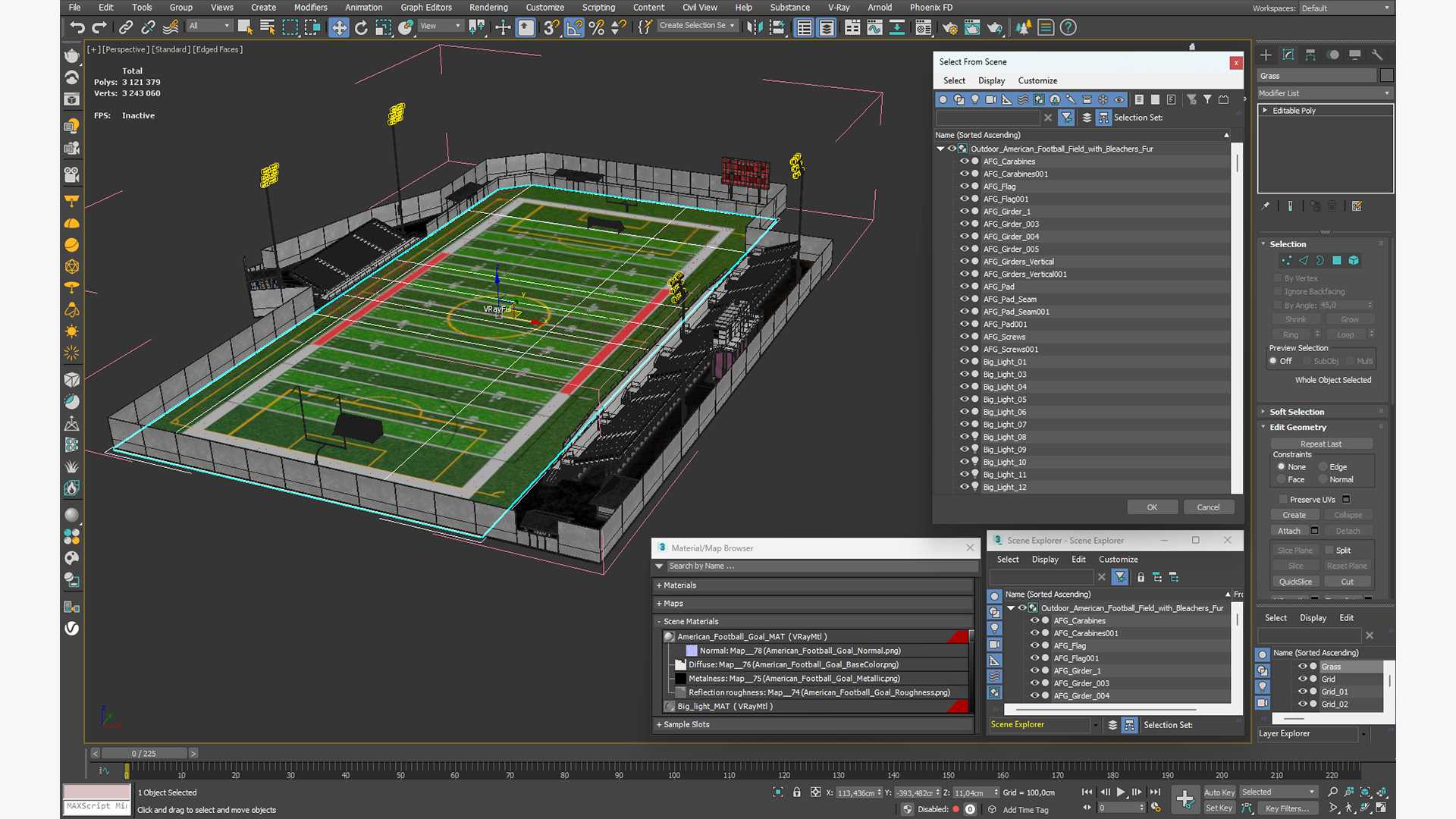Activate the Select and Link tool
Screen dimensions: 1456x819
tap(126, 28)
